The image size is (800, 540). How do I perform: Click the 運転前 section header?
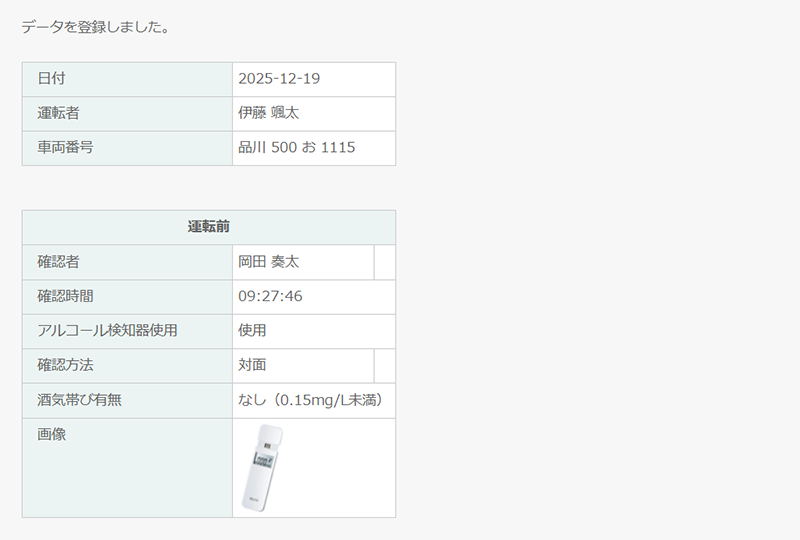tap(209, 227)
